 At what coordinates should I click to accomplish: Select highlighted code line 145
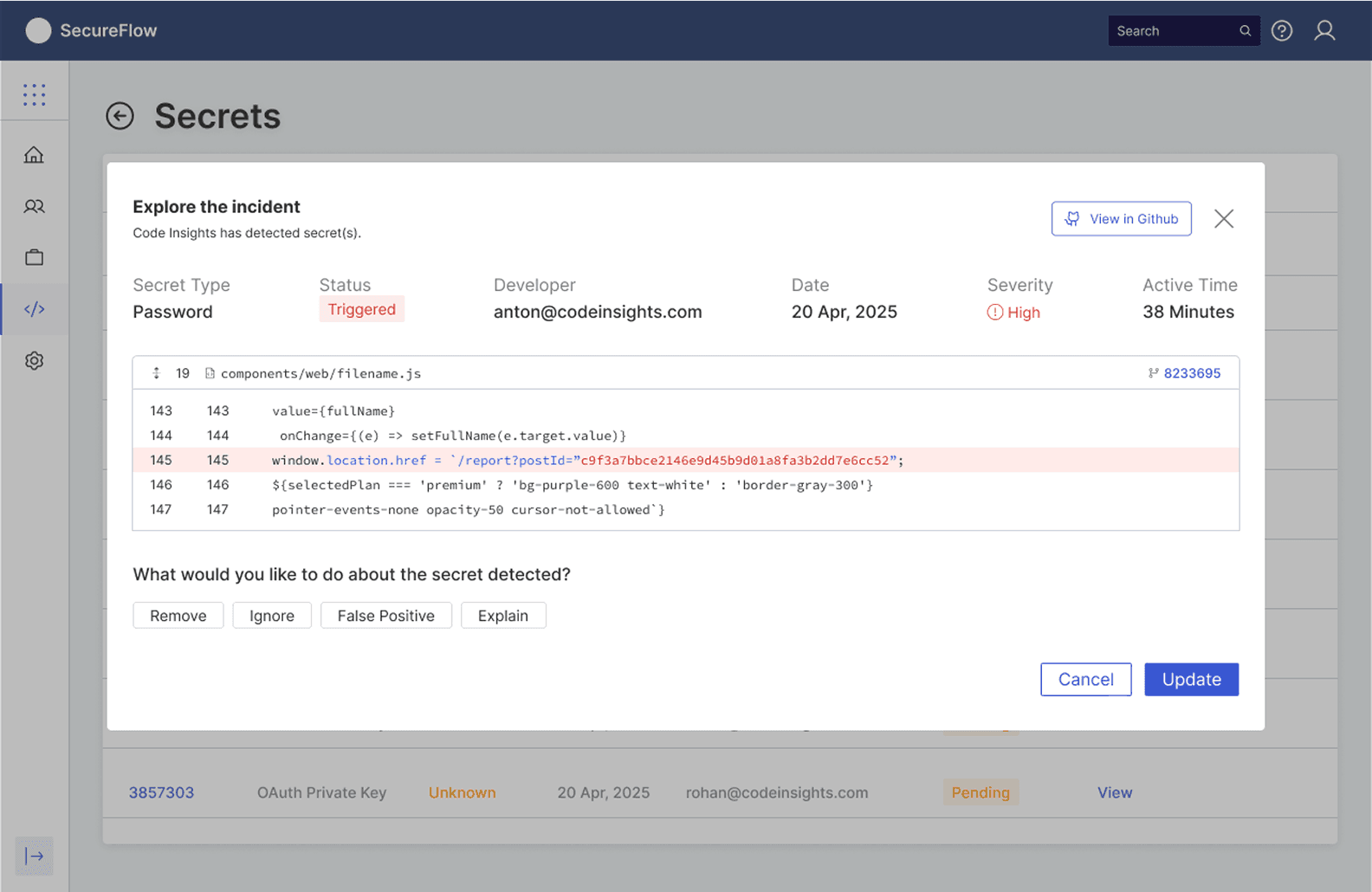click(x=685, y=460)
